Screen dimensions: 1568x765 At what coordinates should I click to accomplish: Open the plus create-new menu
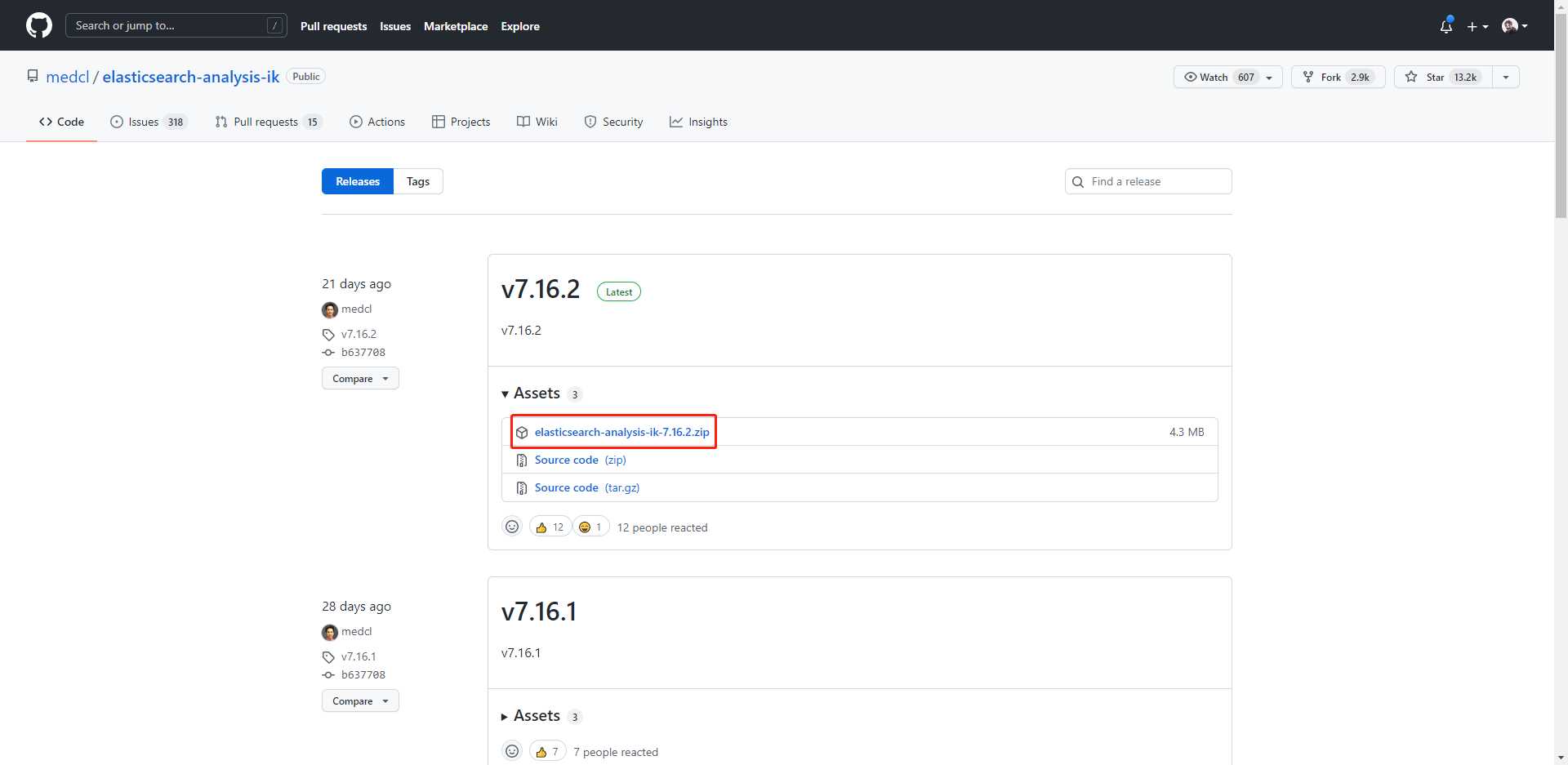1477,26
